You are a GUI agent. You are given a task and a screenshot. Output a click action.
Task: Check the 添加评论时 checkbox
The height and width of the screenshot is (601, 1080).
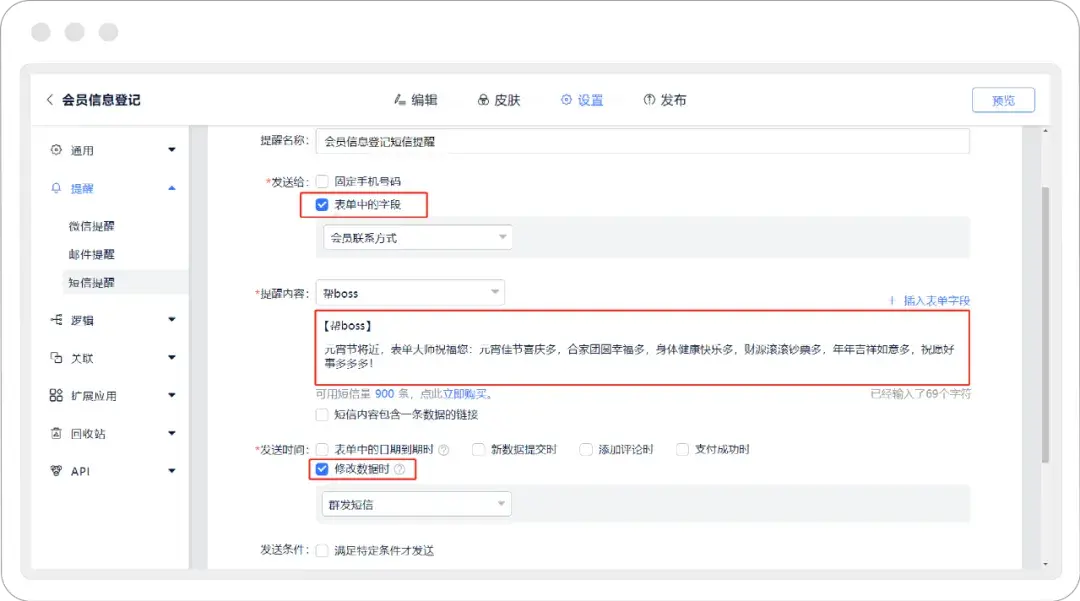(585, 450)
